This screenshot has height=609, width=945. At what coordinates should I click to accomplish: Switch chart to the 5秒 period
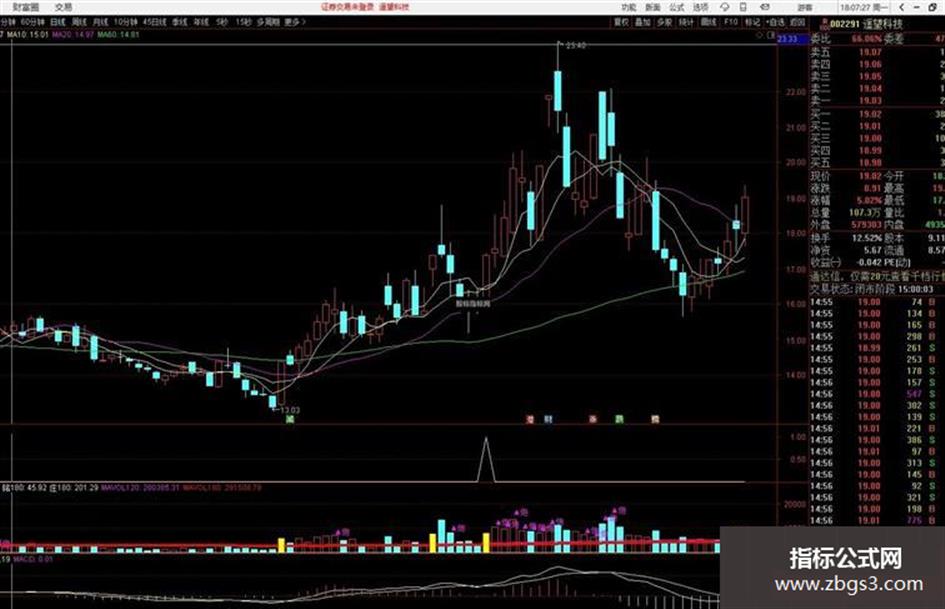222,22
